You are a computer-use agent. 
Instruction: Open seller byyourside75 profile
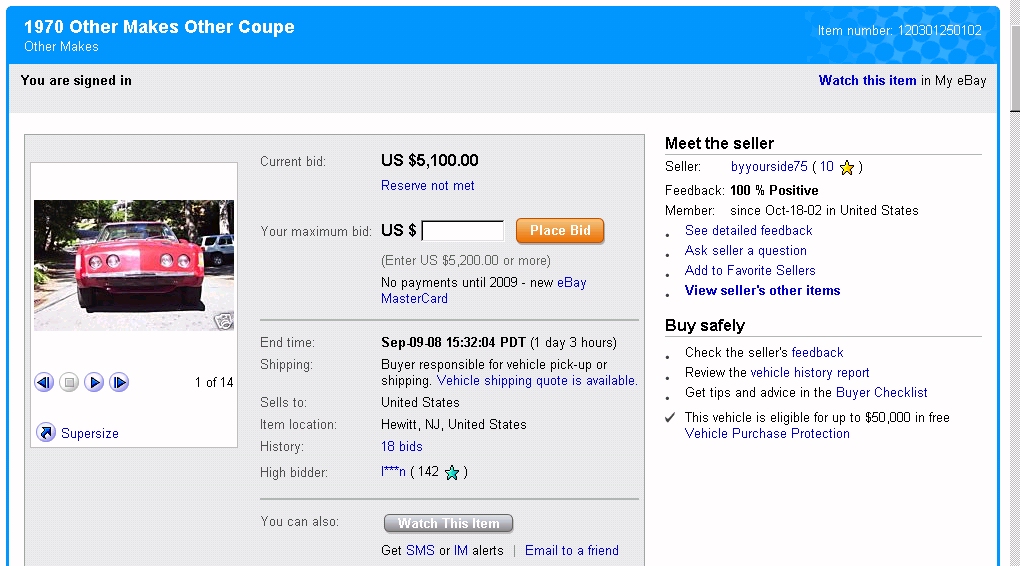[x=769, y=167]
